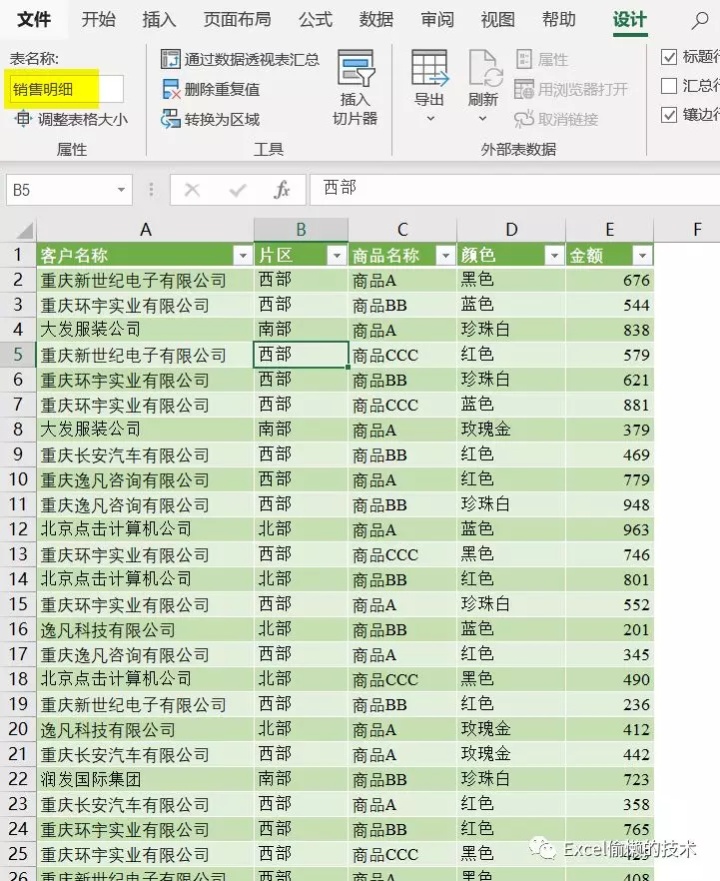Screen dimensions: 720x881
Task: Click the search magnifier icon in ribbon
Action: [699, 21]
